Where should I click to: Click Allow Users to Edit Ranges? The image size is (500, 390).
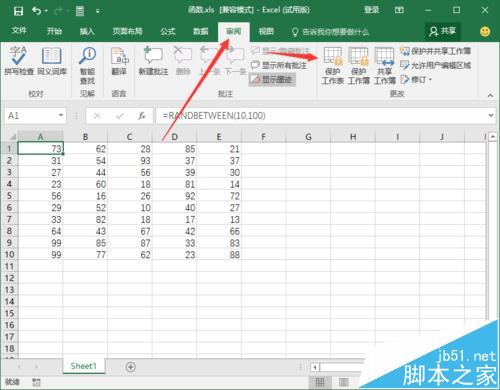[436, 65]
